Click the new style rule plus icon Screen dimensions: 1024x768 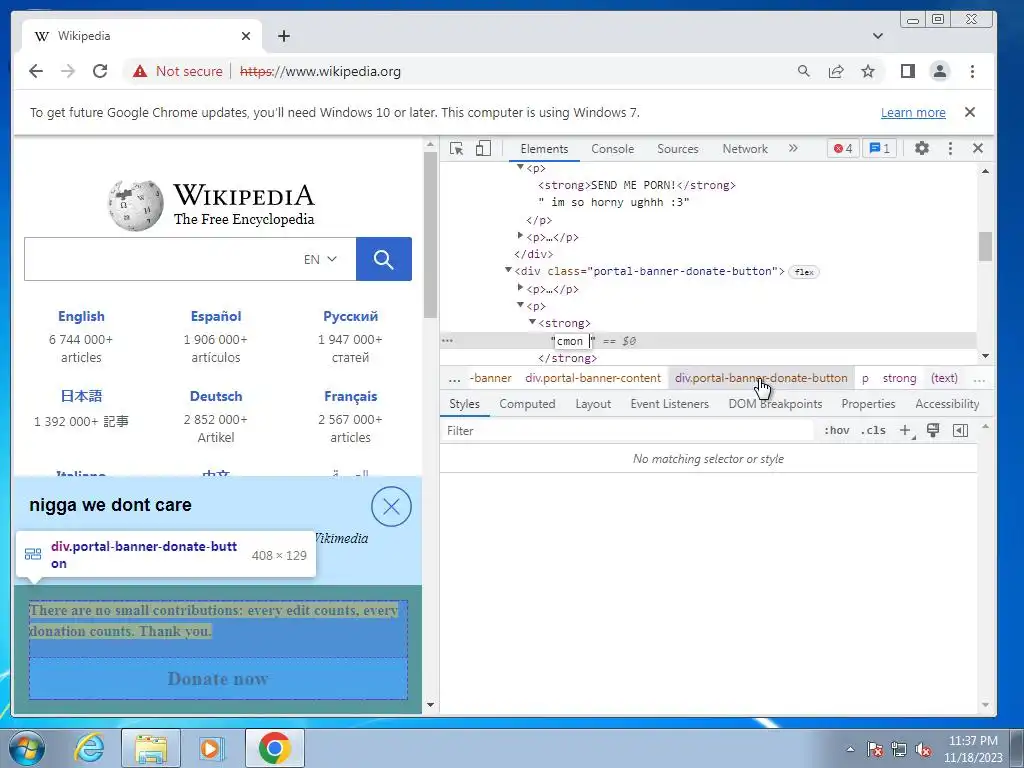click(906, 430)
